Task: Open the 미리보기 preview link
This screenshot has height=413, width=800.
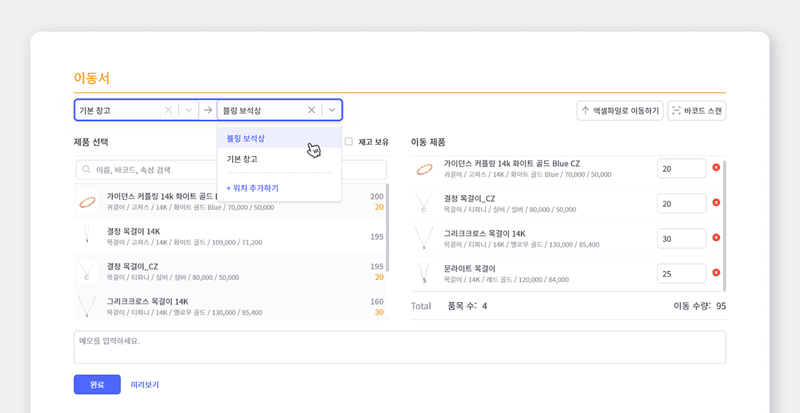Action: pos(145,384)
